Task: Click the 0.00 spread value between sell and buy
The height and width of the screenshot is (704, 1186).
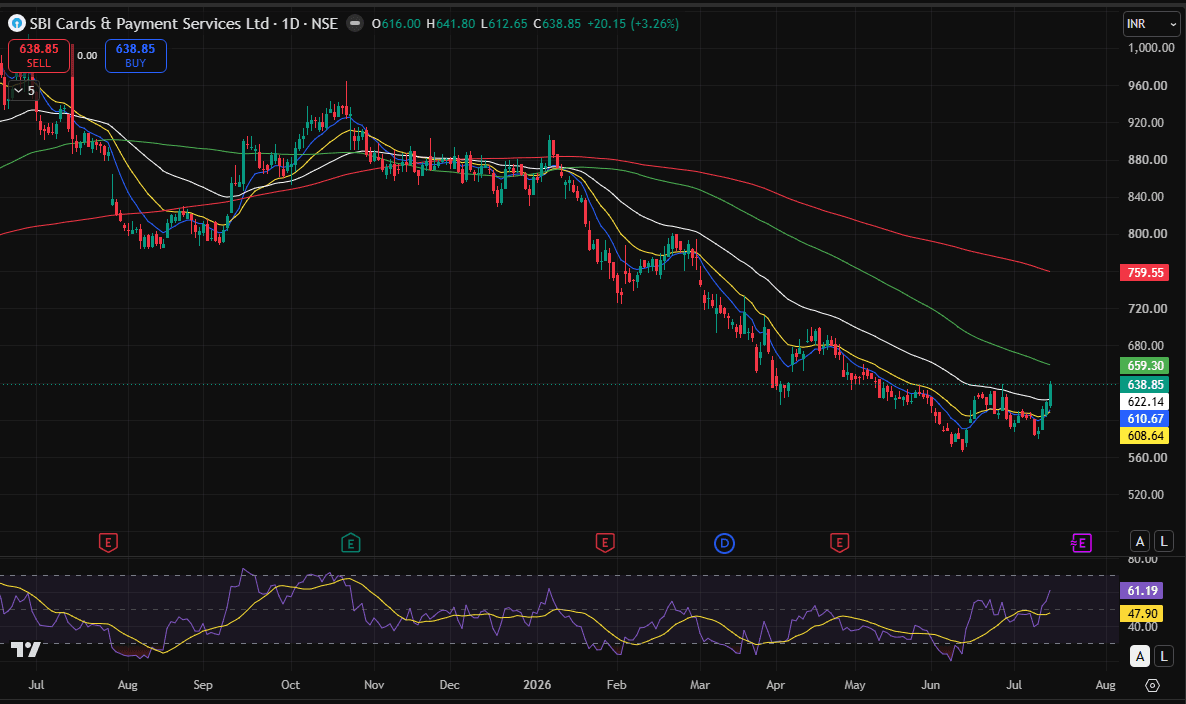Action: click(87, 55)
